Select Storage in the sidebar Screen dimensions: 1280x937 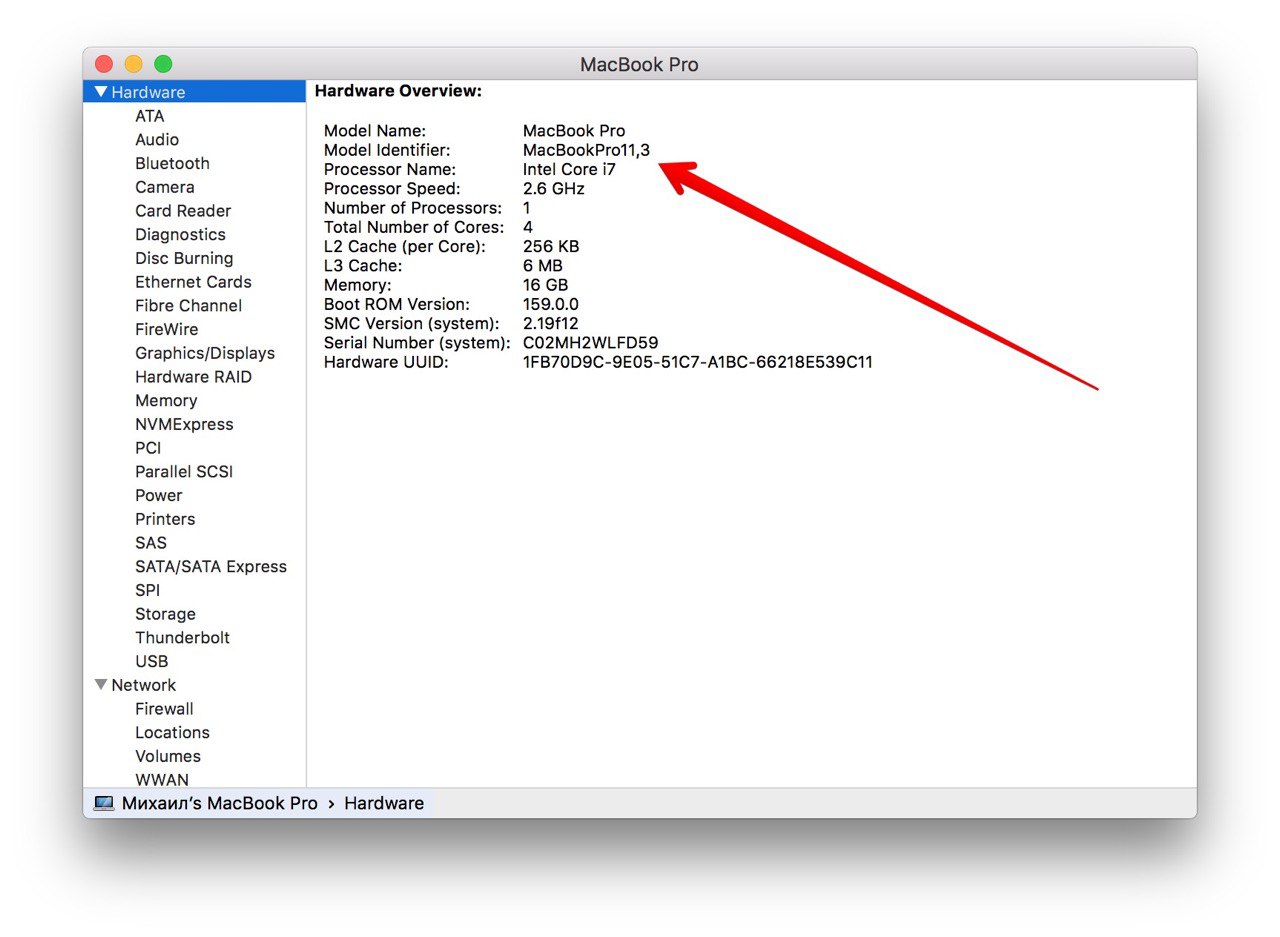point(165,614)
